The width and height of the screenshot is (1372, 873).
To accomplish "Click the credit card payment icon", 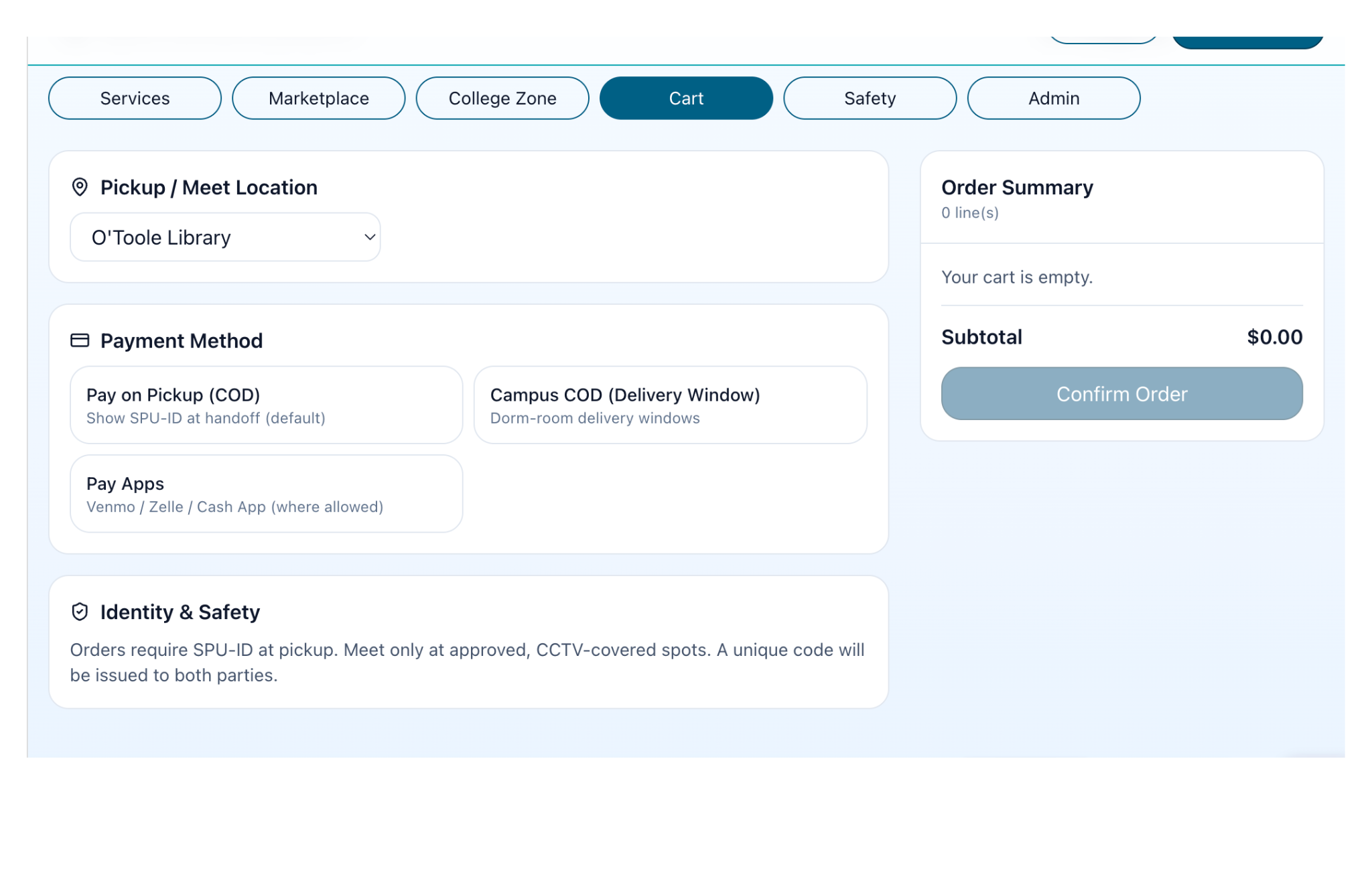I will pos(80,340).
